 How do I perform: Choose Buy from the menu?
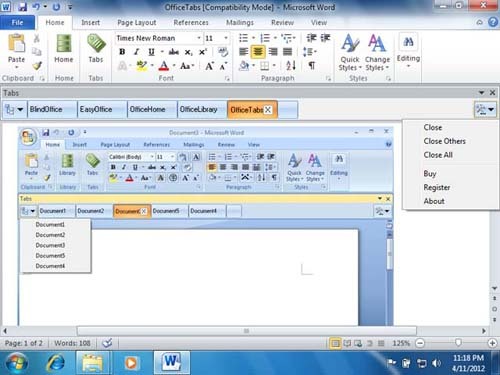tap(430, 174)
